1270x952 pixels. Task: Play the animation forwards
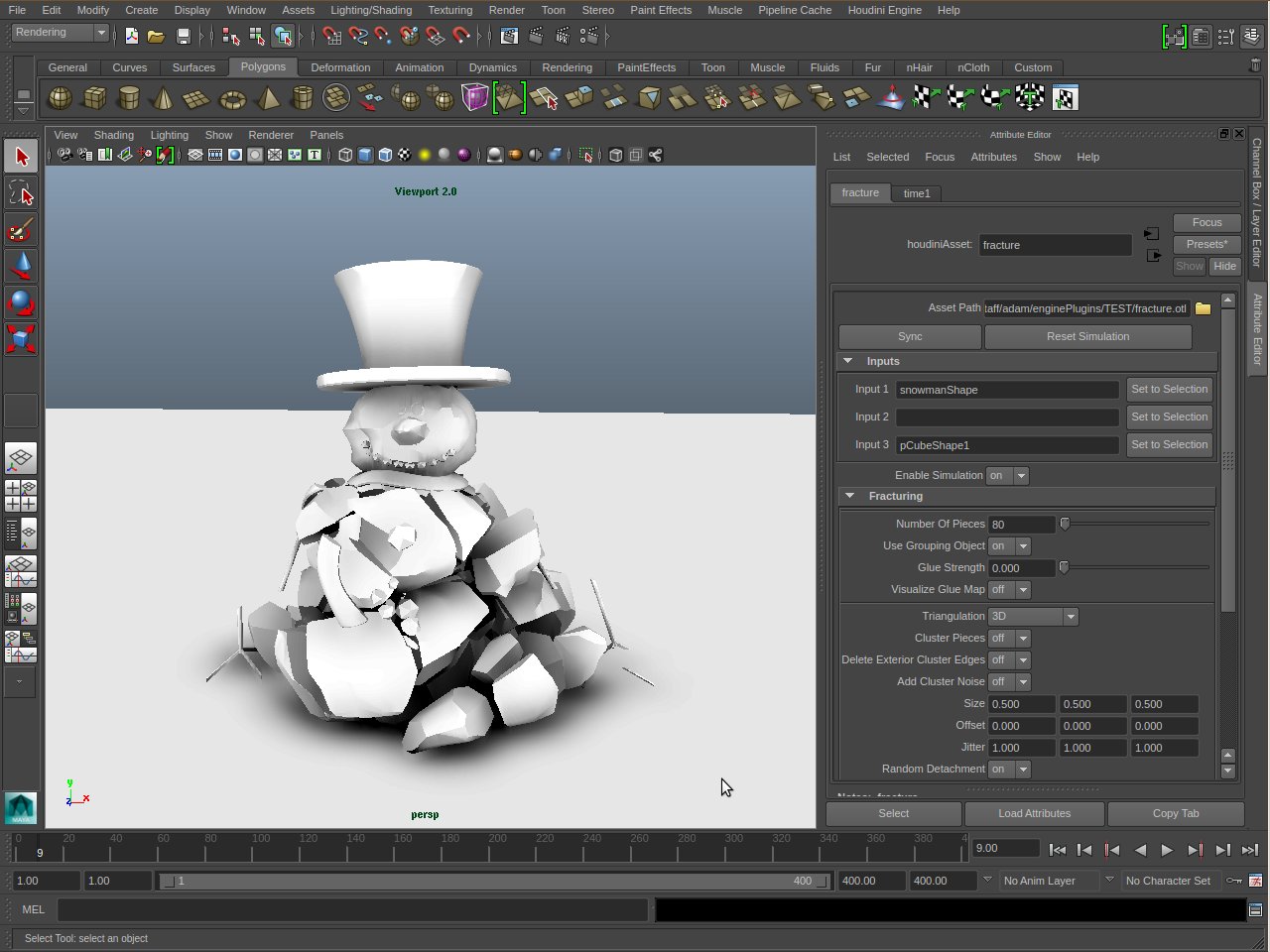click(1167, 850)
